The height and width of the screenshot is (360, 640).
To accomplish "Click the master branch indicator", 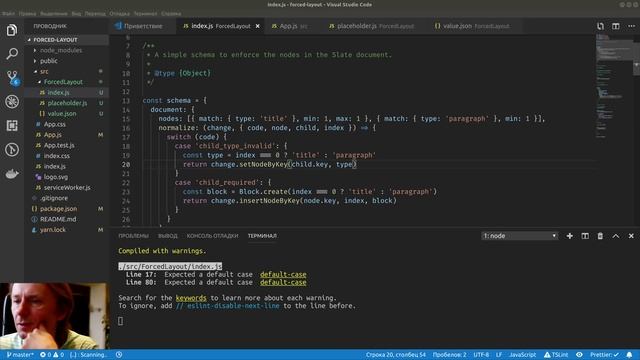I will coord(20,355).
